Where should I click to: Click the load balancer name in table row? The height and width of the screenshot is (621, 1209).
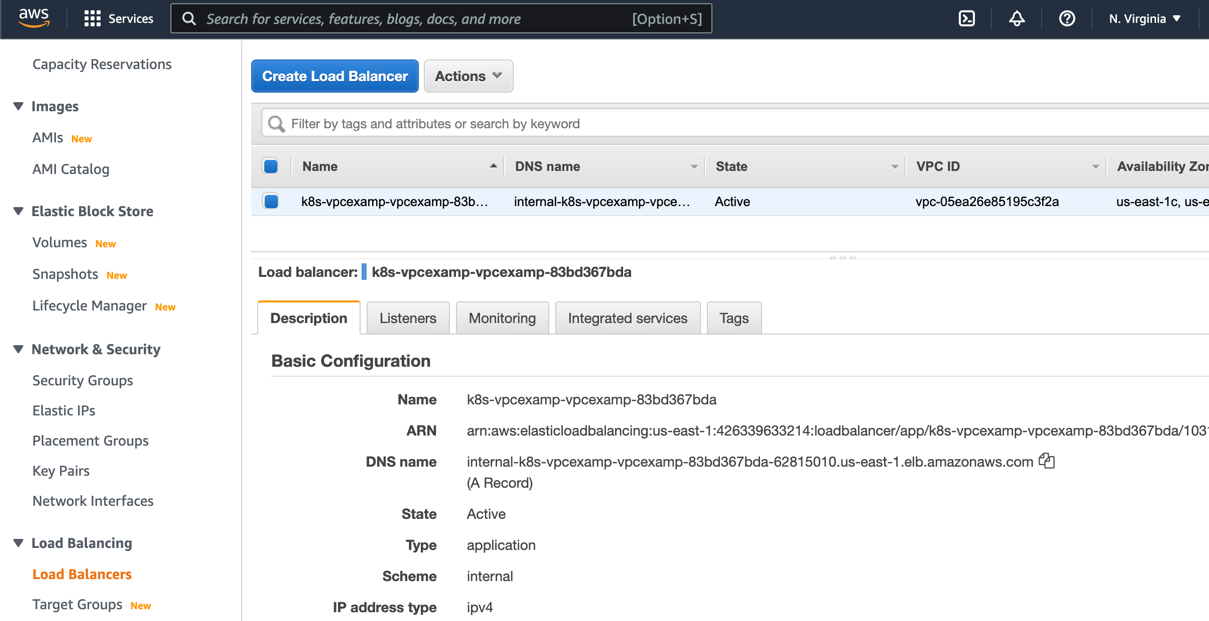point(395,201)
